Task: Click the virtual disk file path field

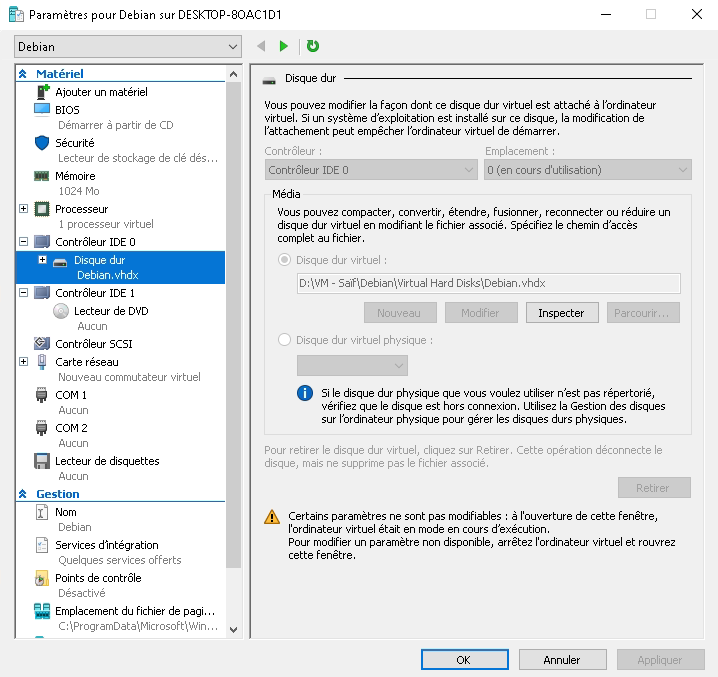Action: click(x=487, y=283)
